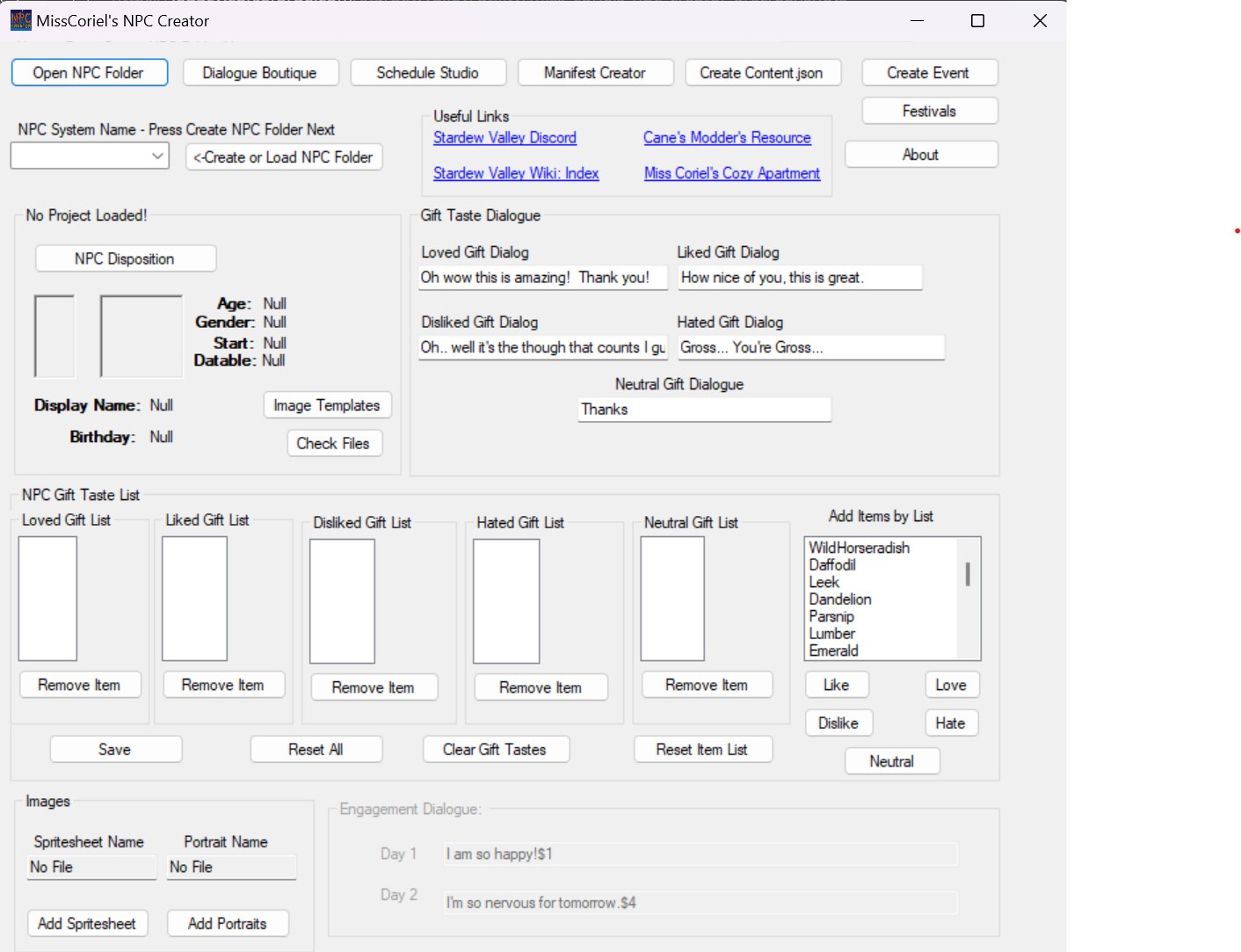Screen dimensions: 1241x952
Task: Open the Festivals window
Action: point(930,111)
